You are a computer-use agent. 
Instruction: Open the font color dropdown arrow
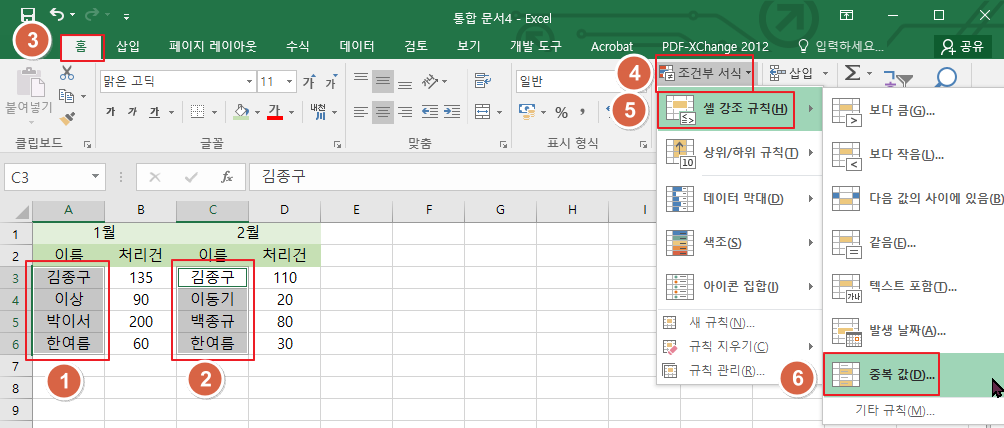pos(293,113)
